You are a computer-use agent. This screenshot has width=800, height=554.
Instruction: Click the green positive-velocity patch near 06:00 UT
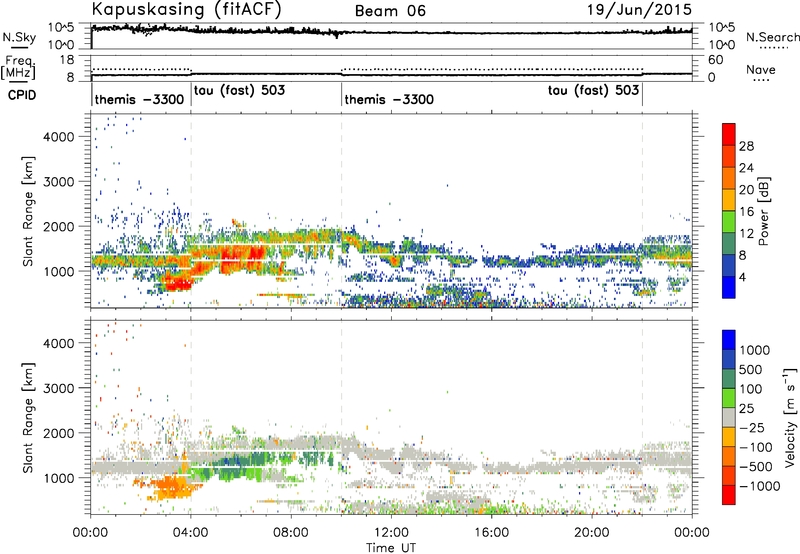[234, 467]
